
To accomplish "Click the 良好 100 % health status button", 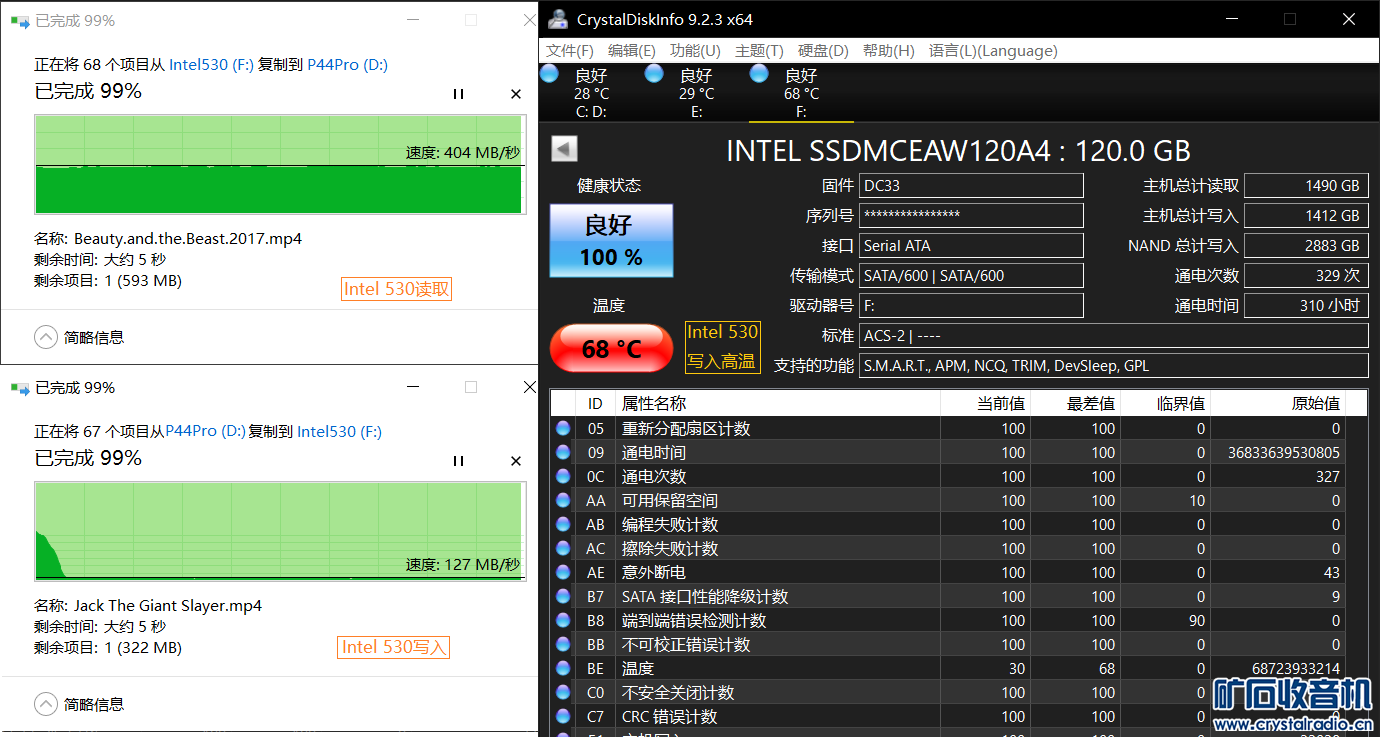I will pos(611,241).
